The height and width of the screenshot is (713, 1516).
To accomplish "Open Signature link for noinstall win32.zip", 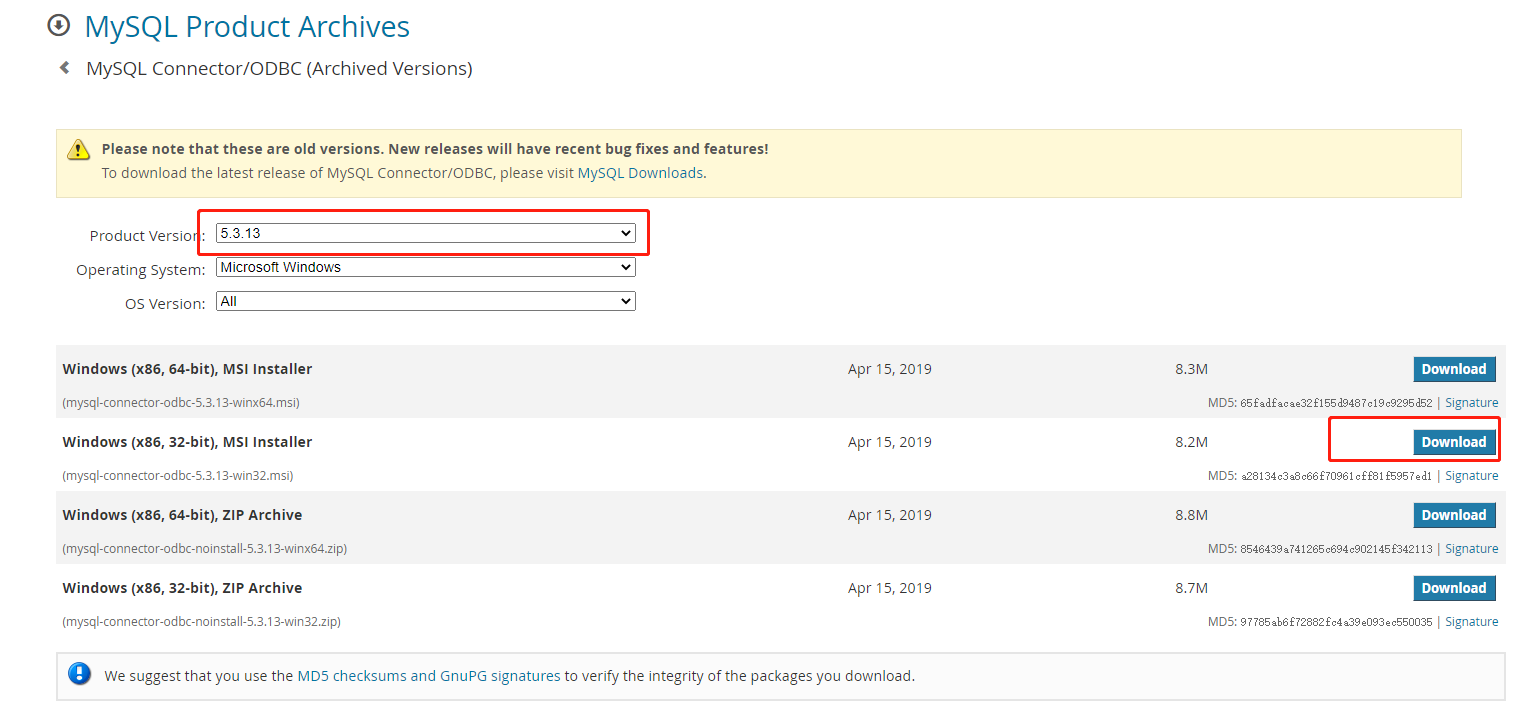I will click(1472, 622).
